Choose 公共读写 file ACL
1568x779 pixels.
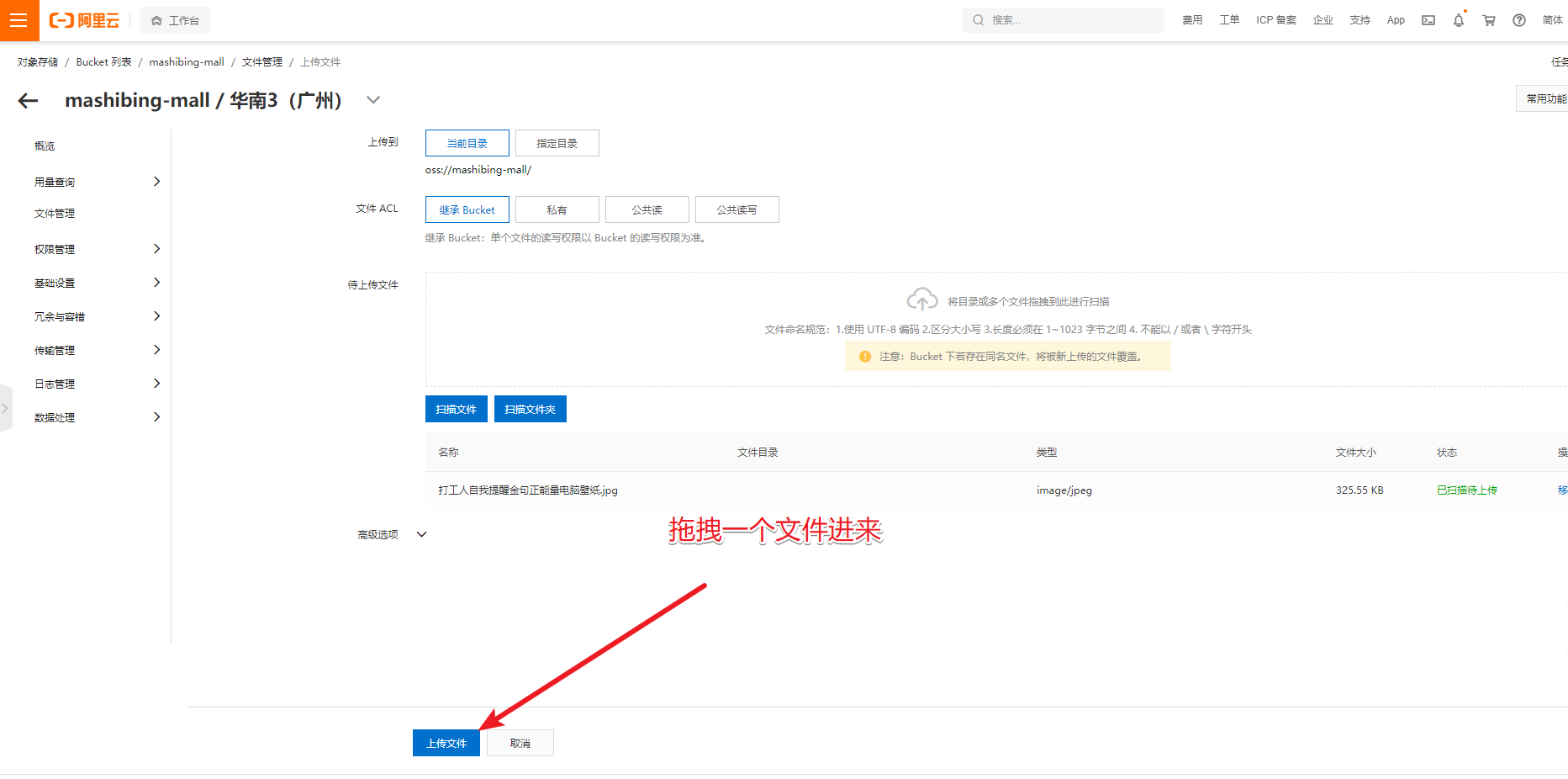pyautogui.click(x=737, y=209)
